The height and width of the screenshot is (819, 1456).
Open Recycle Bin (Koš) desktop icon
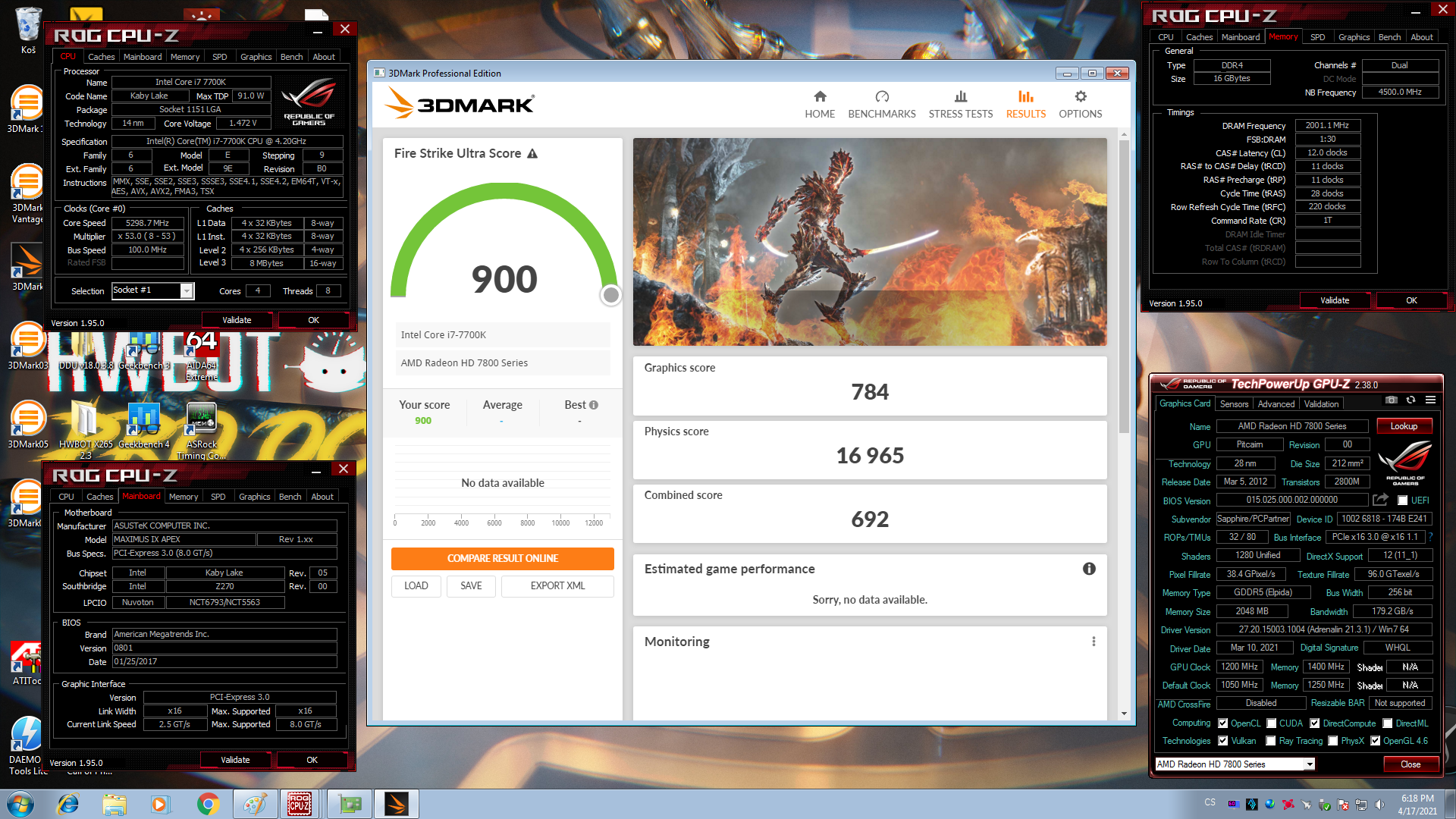click(x=28, y=30)
